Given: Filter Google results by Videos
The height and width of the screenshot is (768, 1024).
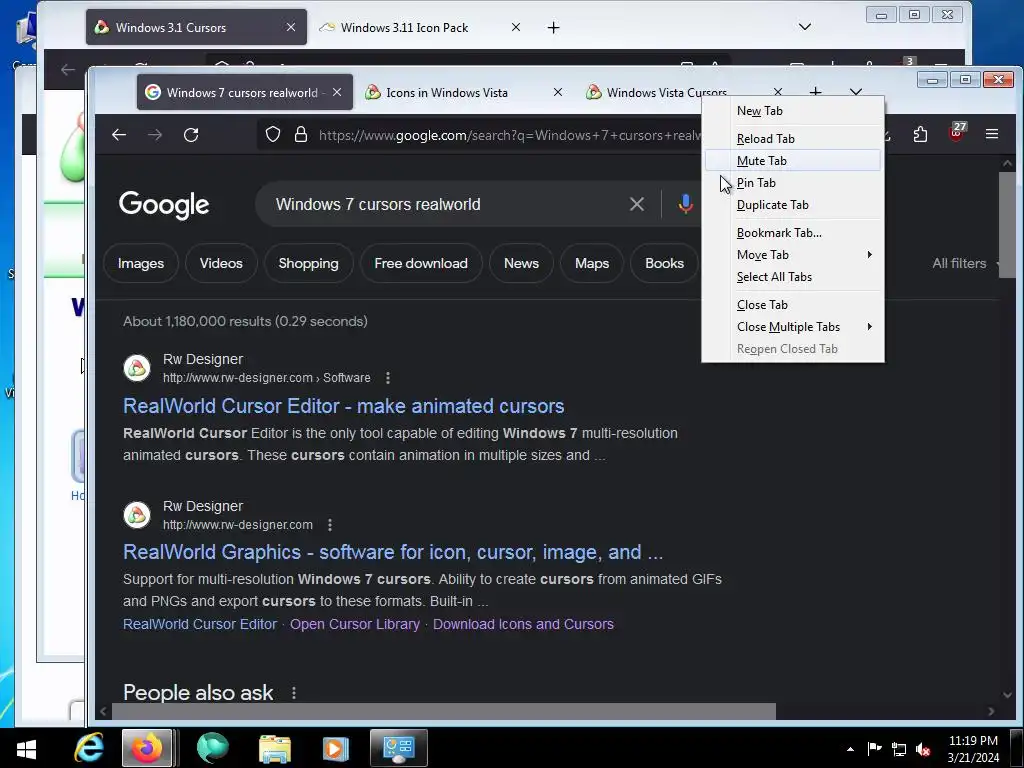Looking at the screenshot, I should tap(221, 263).
